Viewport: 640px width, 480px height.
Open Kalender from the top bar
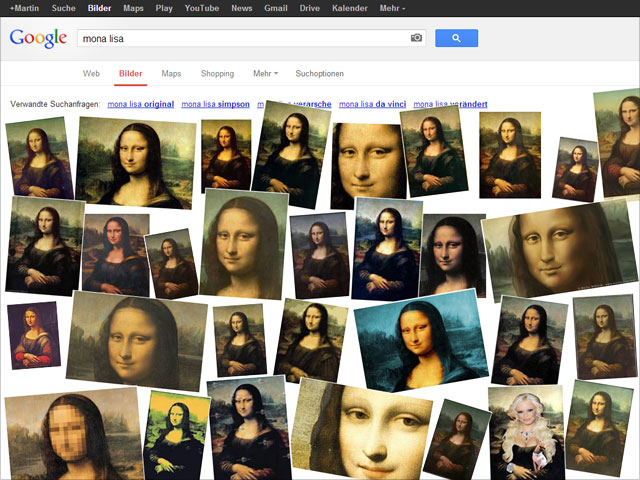pyautogui.click(x=349, y=8)
